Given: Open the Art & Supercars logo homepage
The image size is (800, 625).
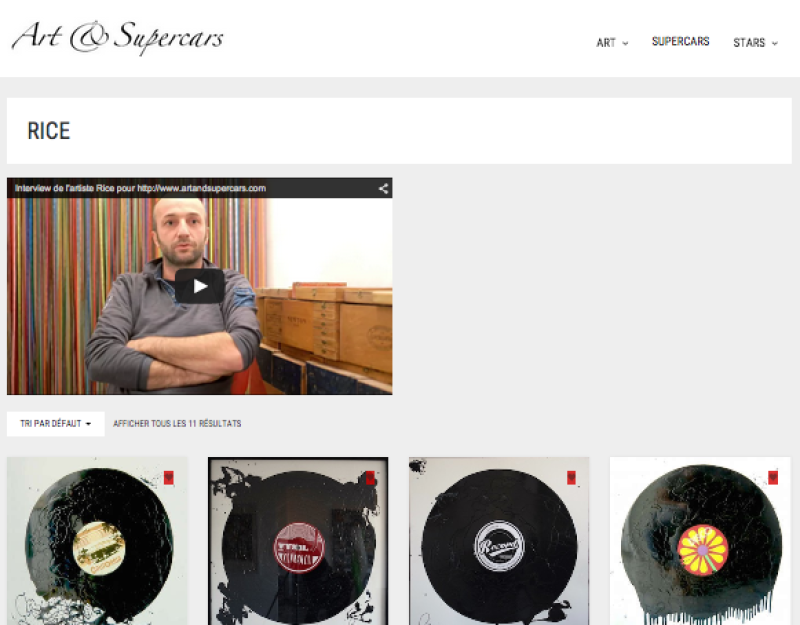Looking at the screenshot, I should (117, 38).
